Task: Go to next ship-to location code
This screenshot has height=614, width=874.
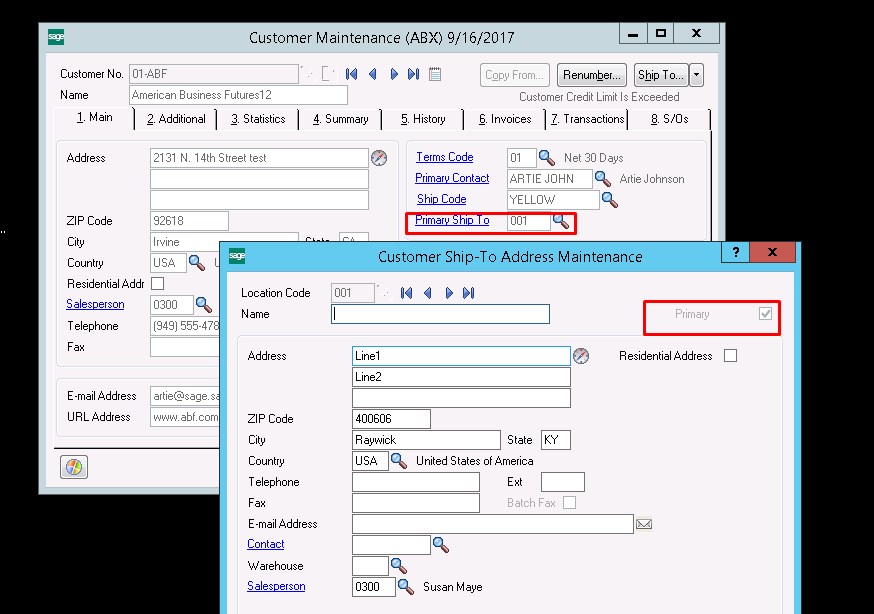Action: click(449, 293)
